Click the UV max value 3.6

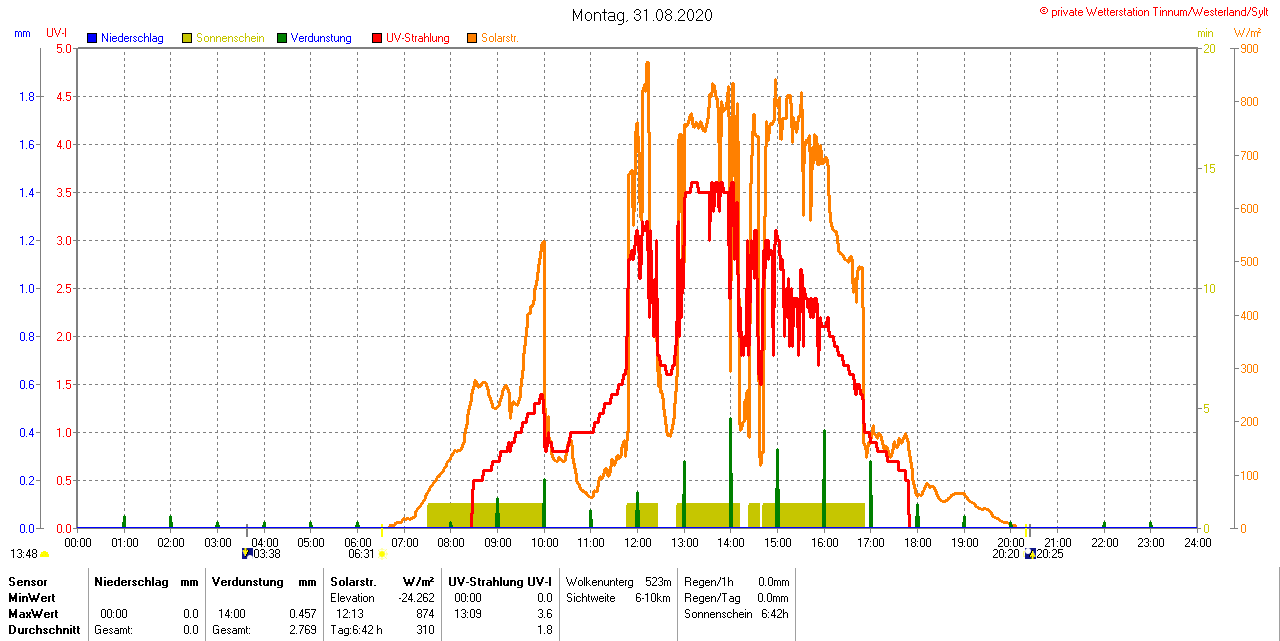pyautogui.click(x=545, y=614)
